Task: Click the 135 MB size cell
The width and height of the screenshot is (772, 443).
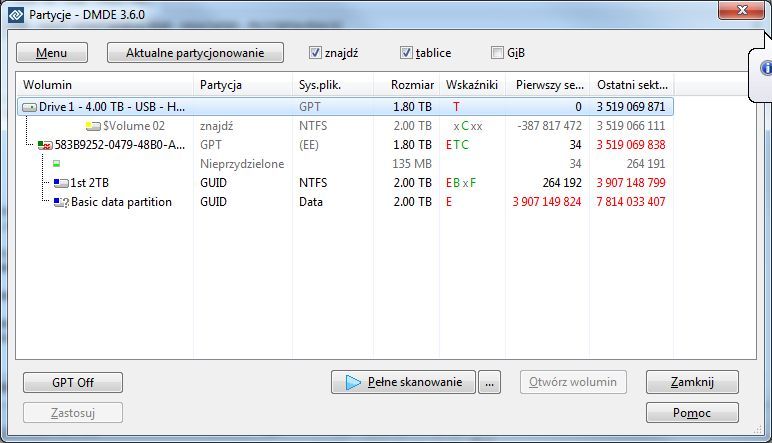Action: pos(412,164)
